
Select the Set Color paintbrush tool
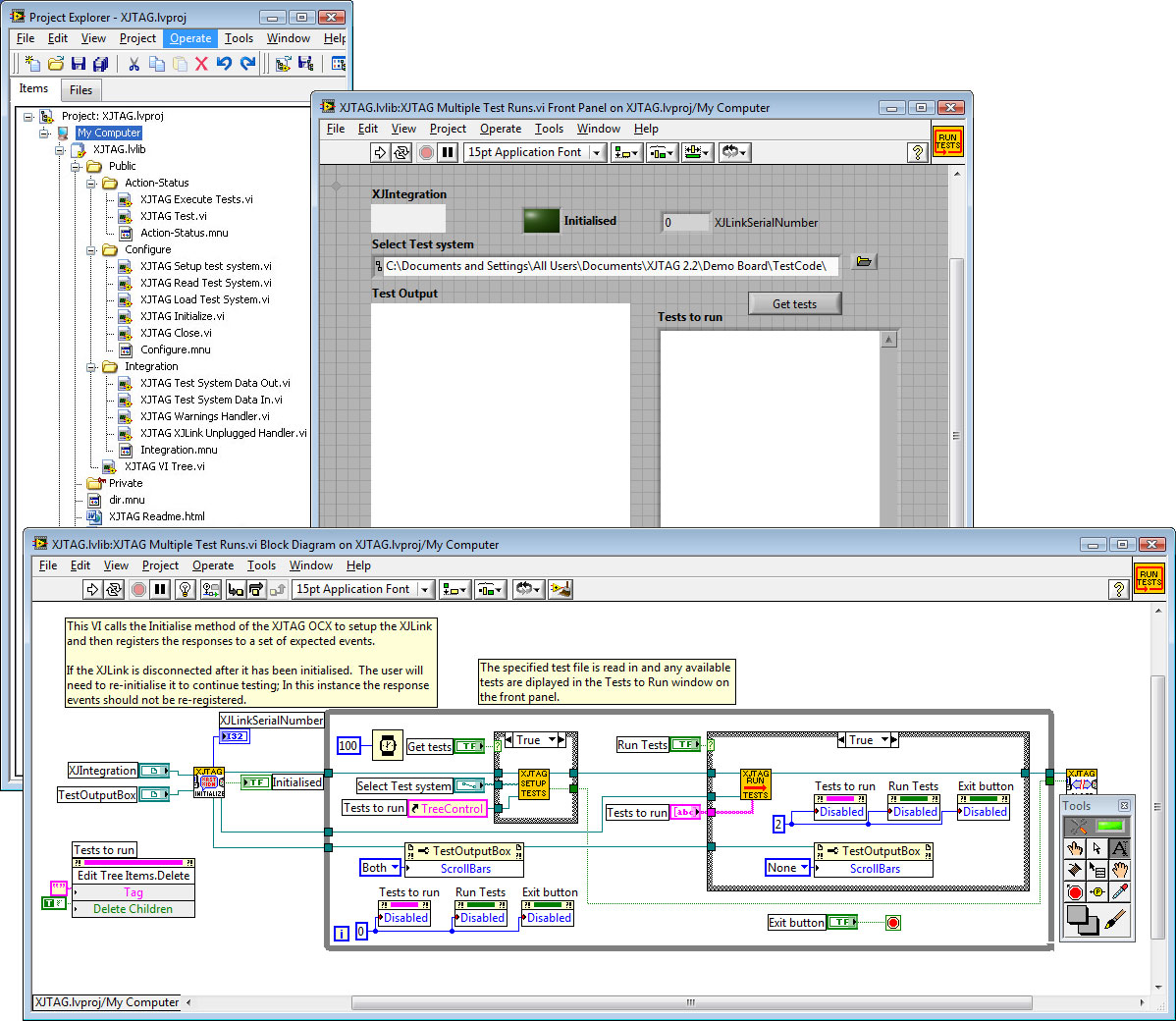pos(1115,919)
